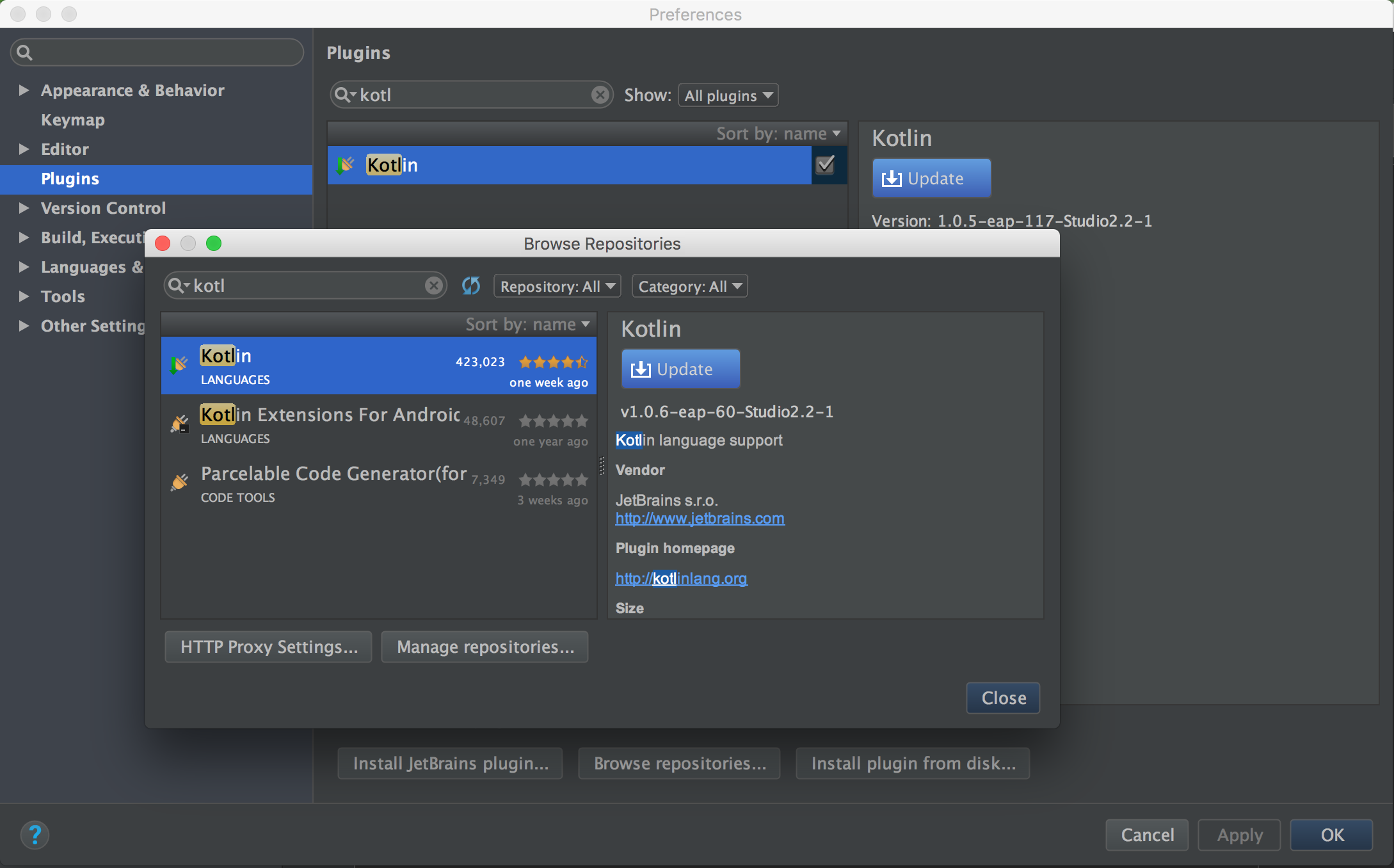Expand the Editor tree node
1394x868 pixels.
[24, 149]
